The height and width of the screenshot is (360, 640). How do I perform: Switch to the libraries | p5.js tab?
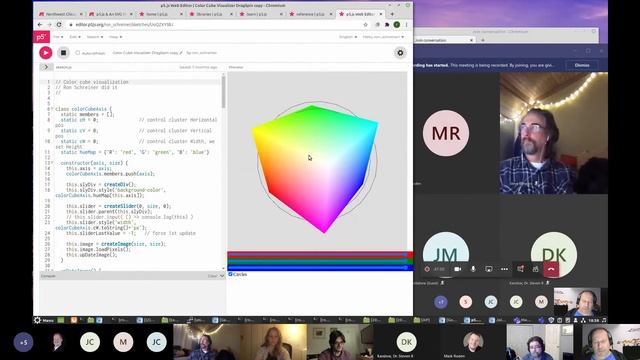(211, 14)
